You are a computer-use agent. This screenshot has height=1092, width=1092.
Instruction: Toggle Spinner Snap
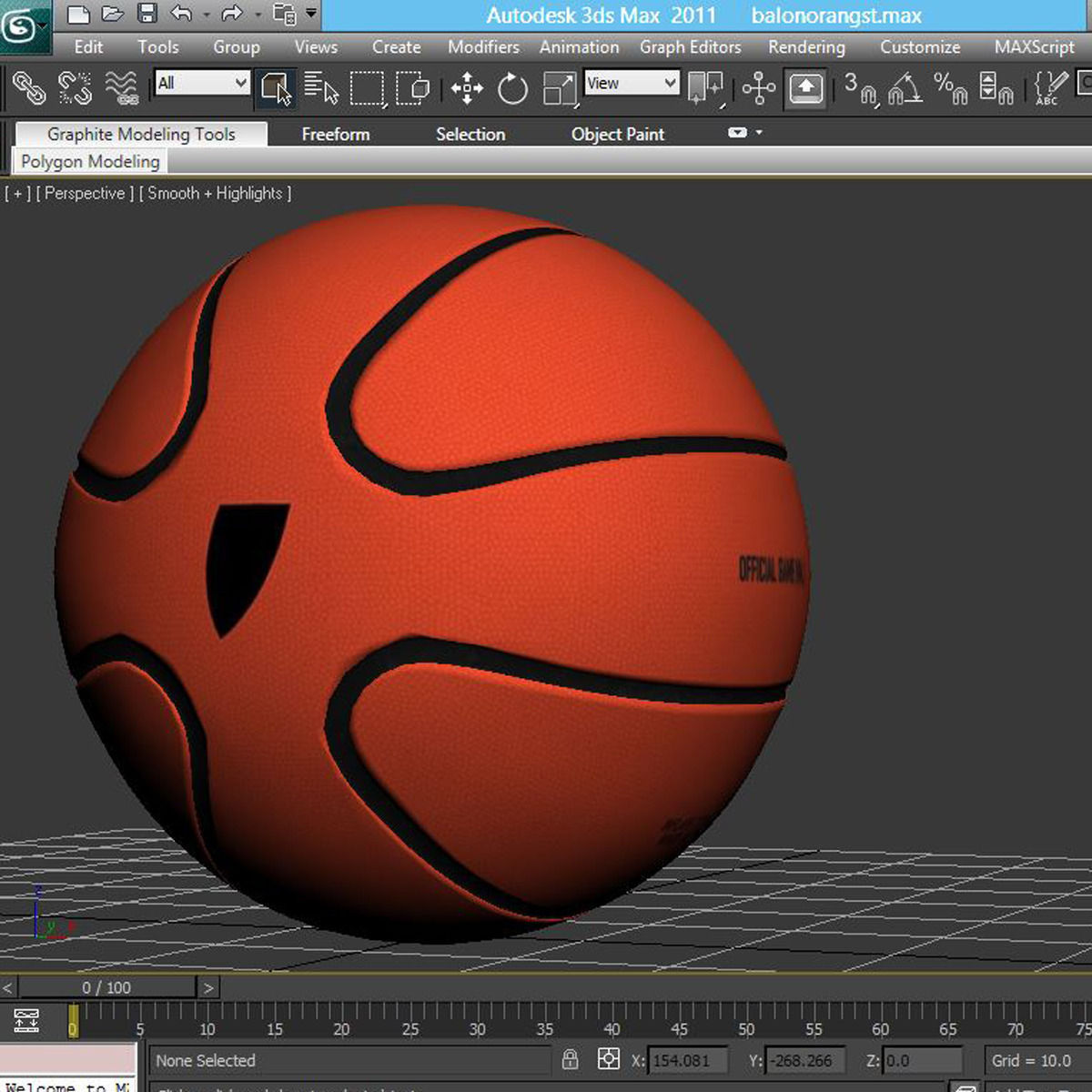point(996,88)
